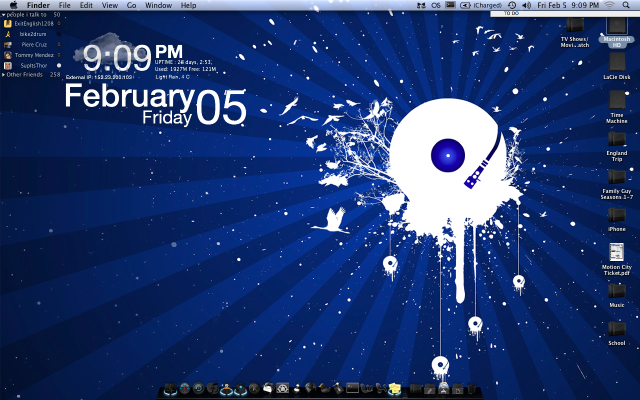This screenshot has height=400, width=640.
Task: Click the UPTIME status text
Action: pos(183,62)
